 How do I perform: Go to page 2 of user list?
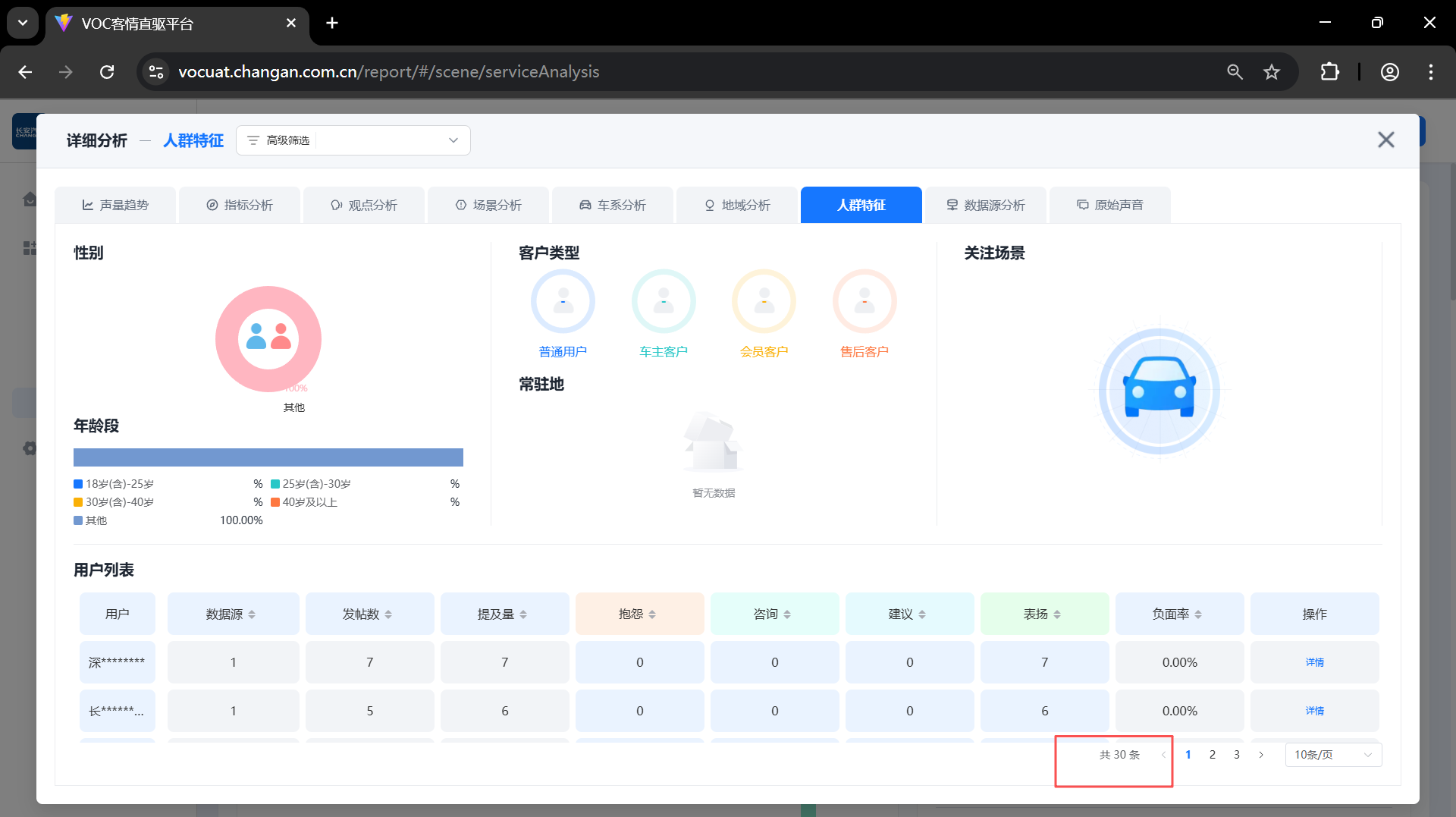[1213, 755]
